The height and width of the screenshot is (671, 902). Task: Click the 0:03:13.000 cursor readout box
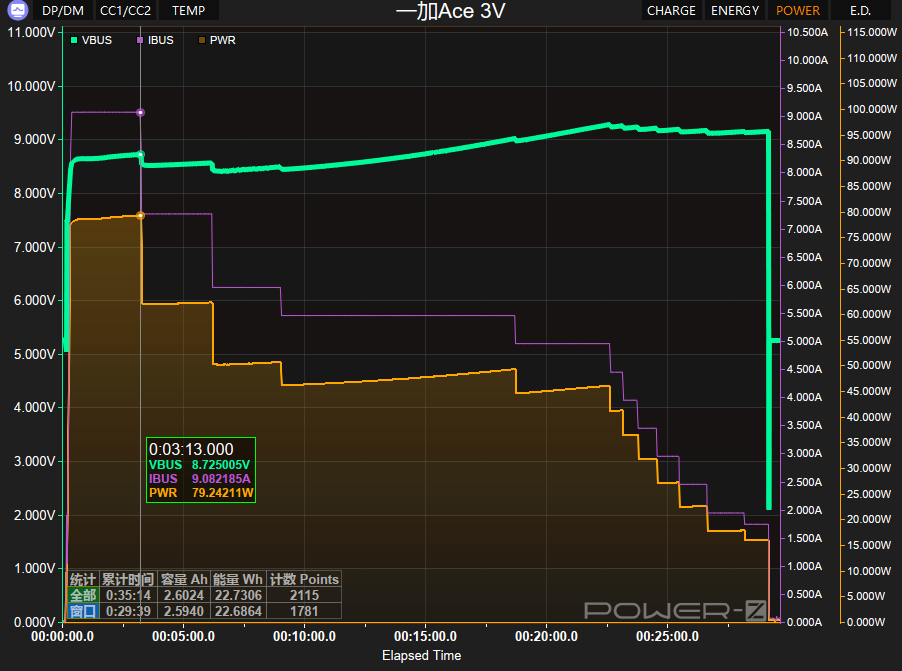[200, 471]
